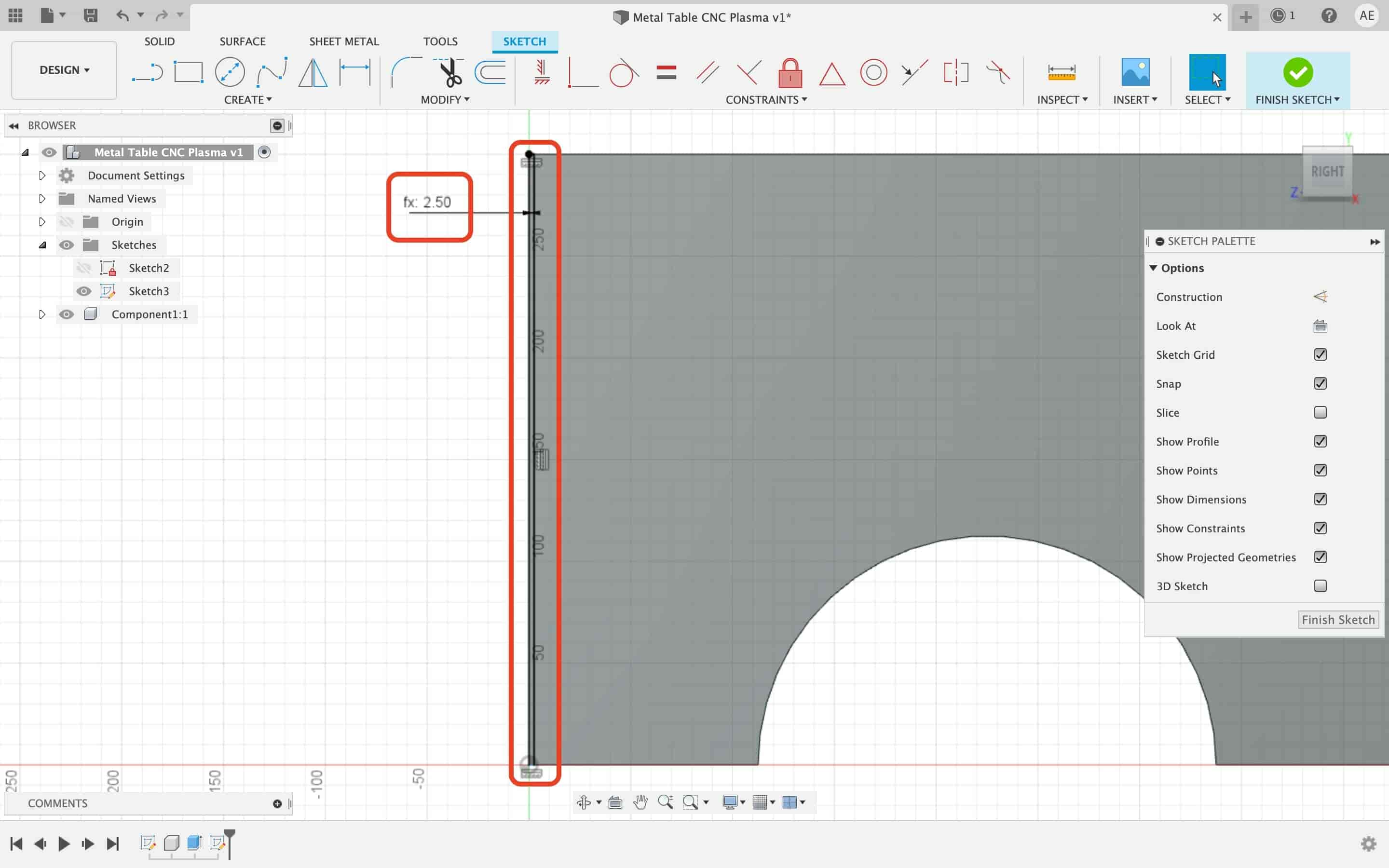Collapse the Options section in Sketch Palette
The height and width of the screenshot is (868, 1389).
click(x=1153, y=268)
